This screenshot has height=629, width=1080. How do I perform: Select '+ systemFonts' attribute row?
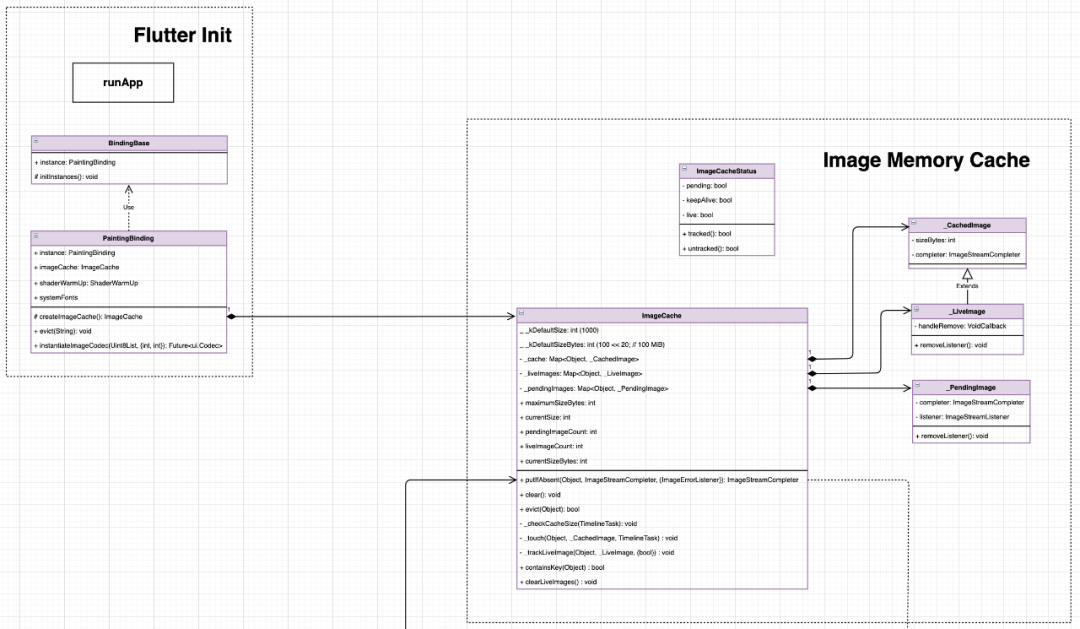[x=129, y=298]
